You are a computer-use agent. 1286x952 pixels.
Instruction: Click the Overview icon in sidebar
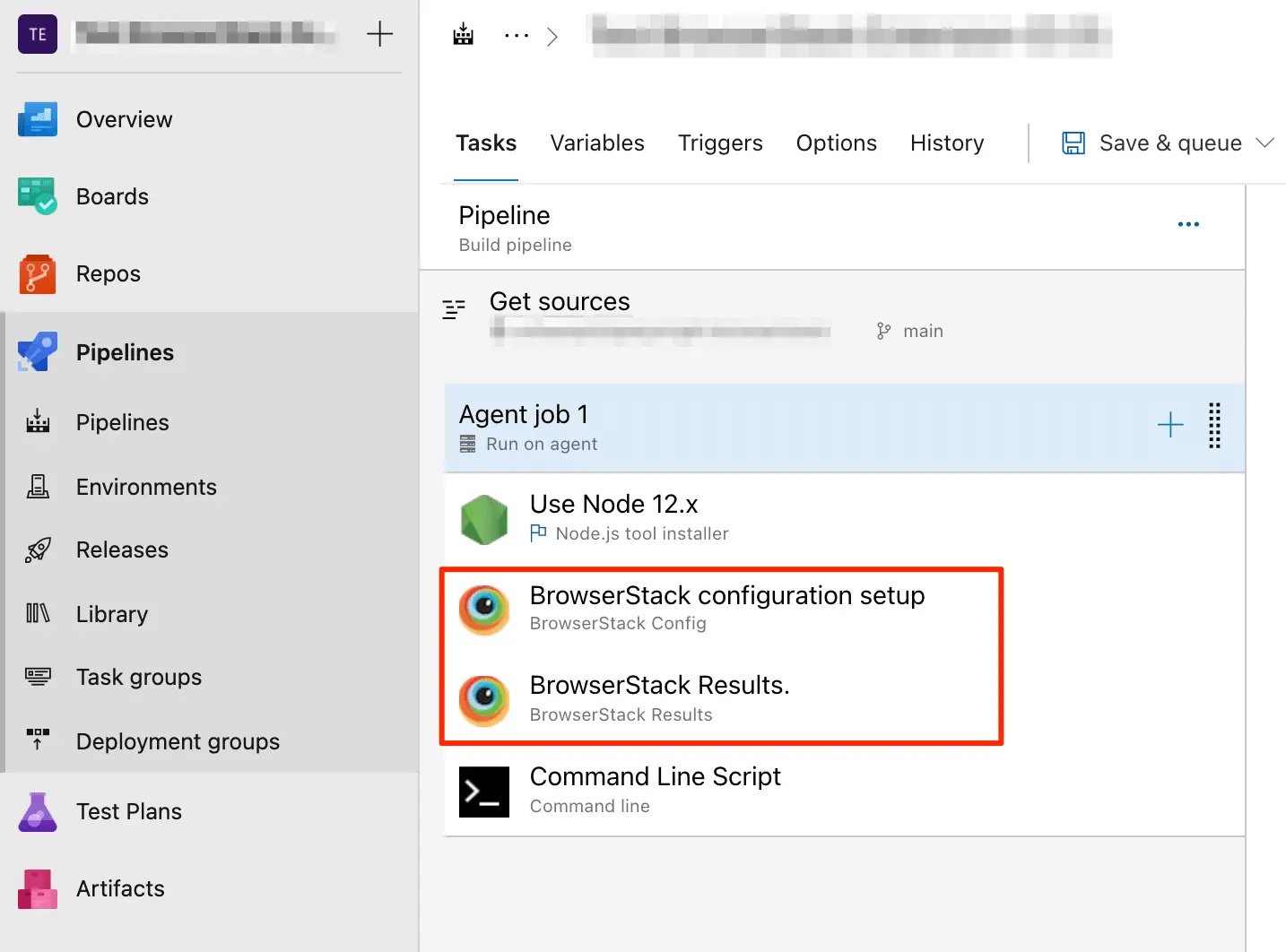tap(38, 119)
